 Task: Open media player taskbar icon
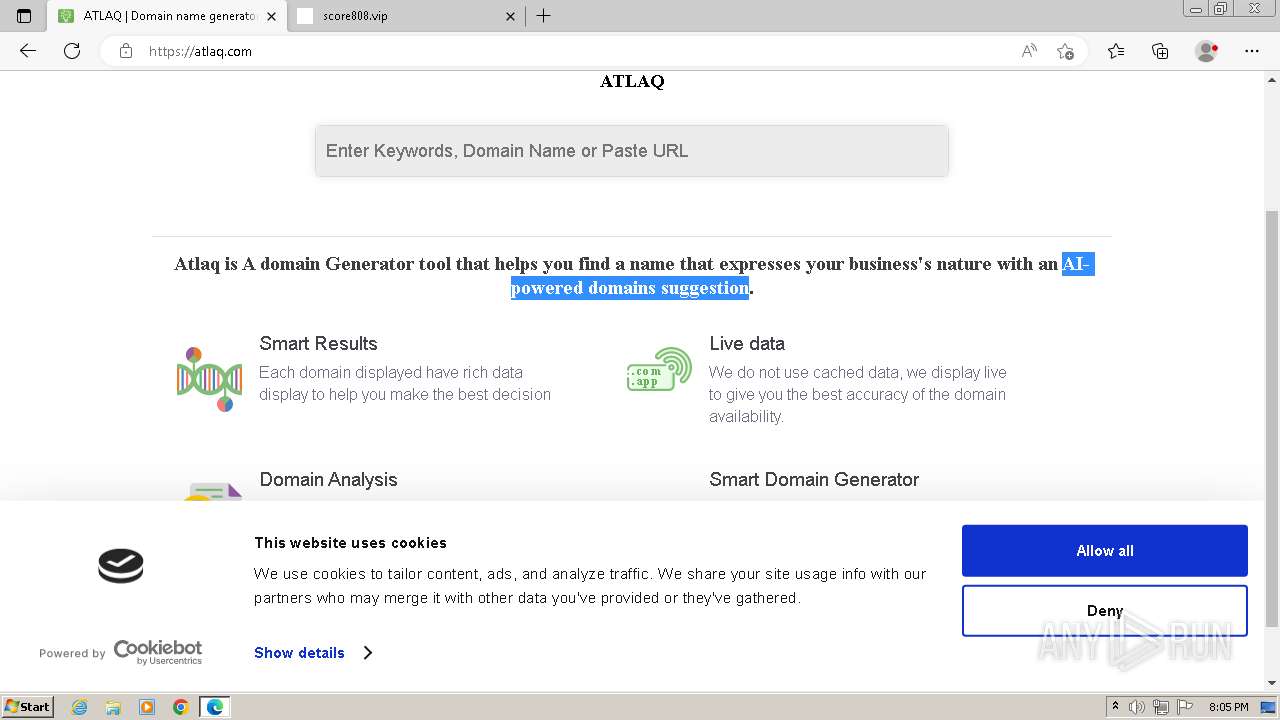click(147, 707)
